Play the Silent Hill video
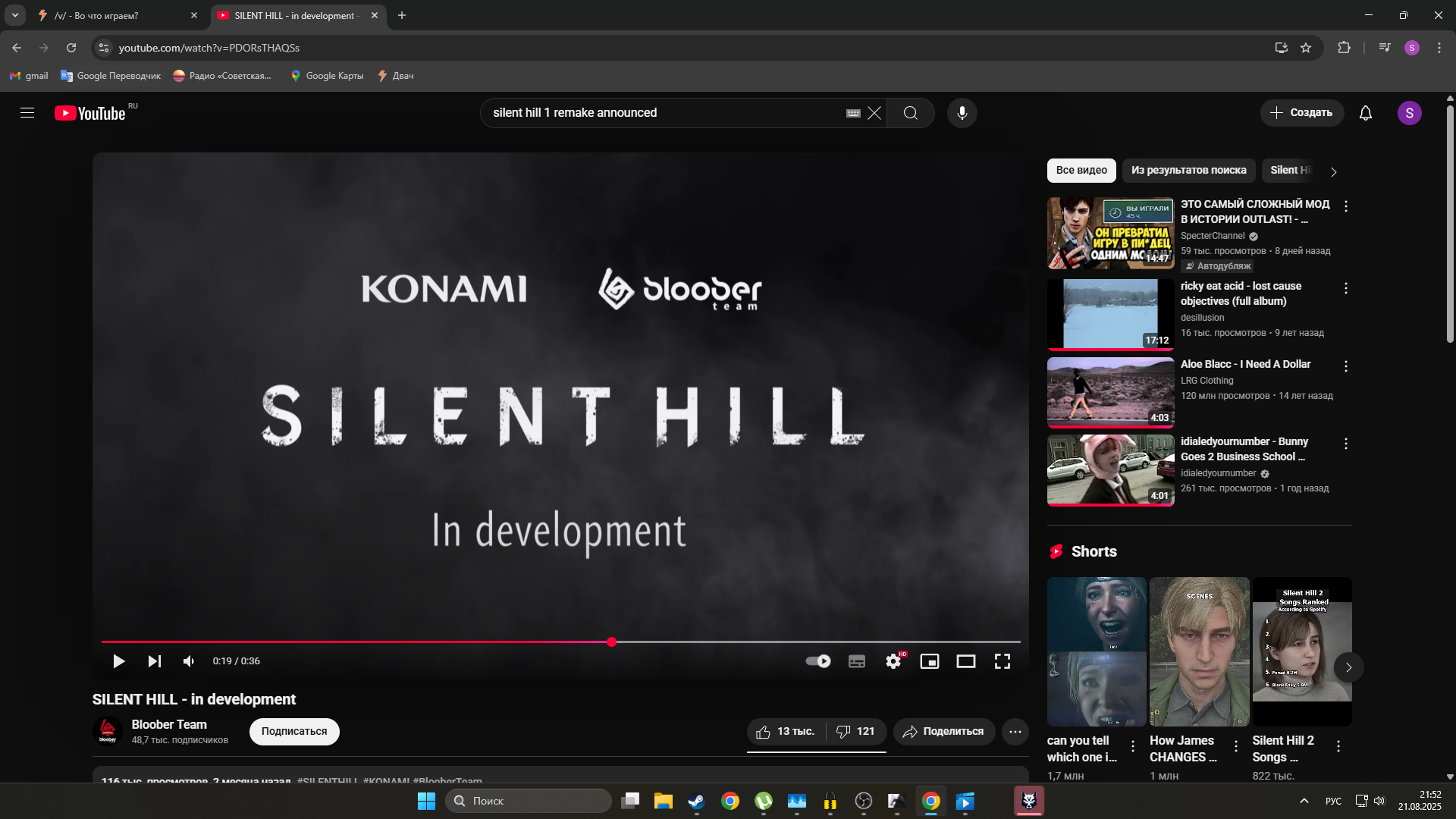 (118, 661)
